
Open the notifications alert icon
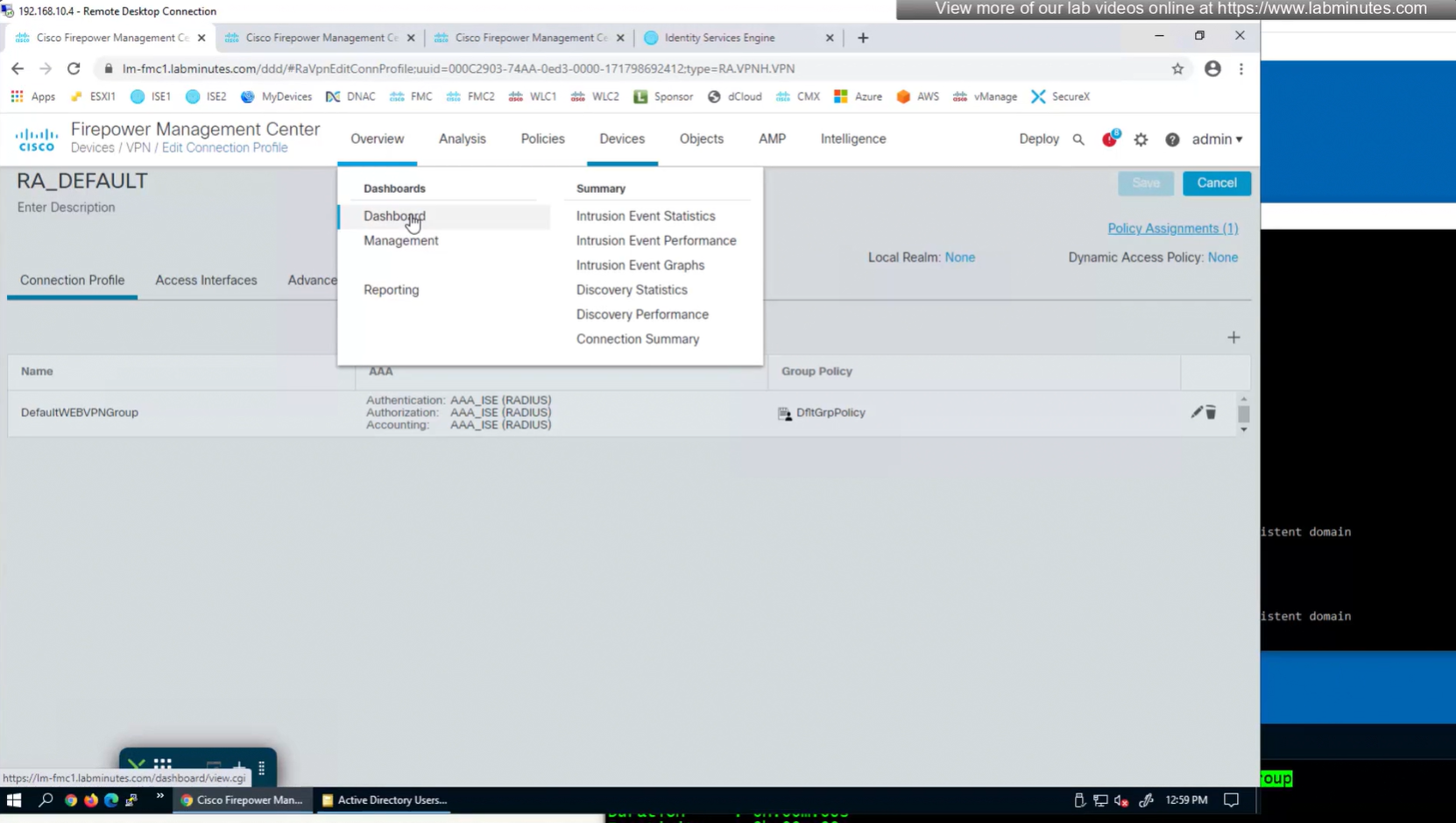[x=1110, y=139]
